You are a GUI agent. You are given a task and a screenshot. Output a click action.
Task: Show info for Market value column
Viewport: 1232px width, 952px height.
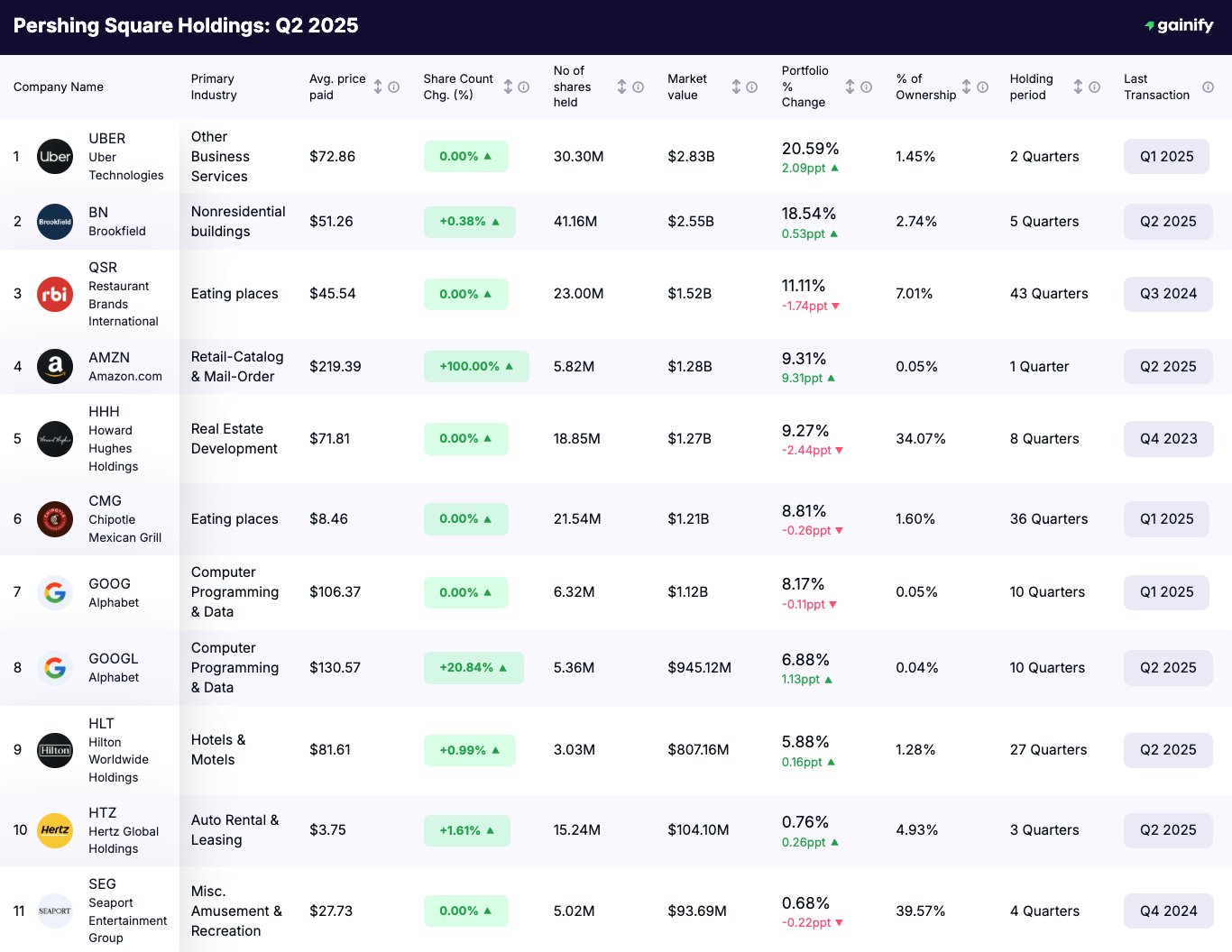(751, 87)
